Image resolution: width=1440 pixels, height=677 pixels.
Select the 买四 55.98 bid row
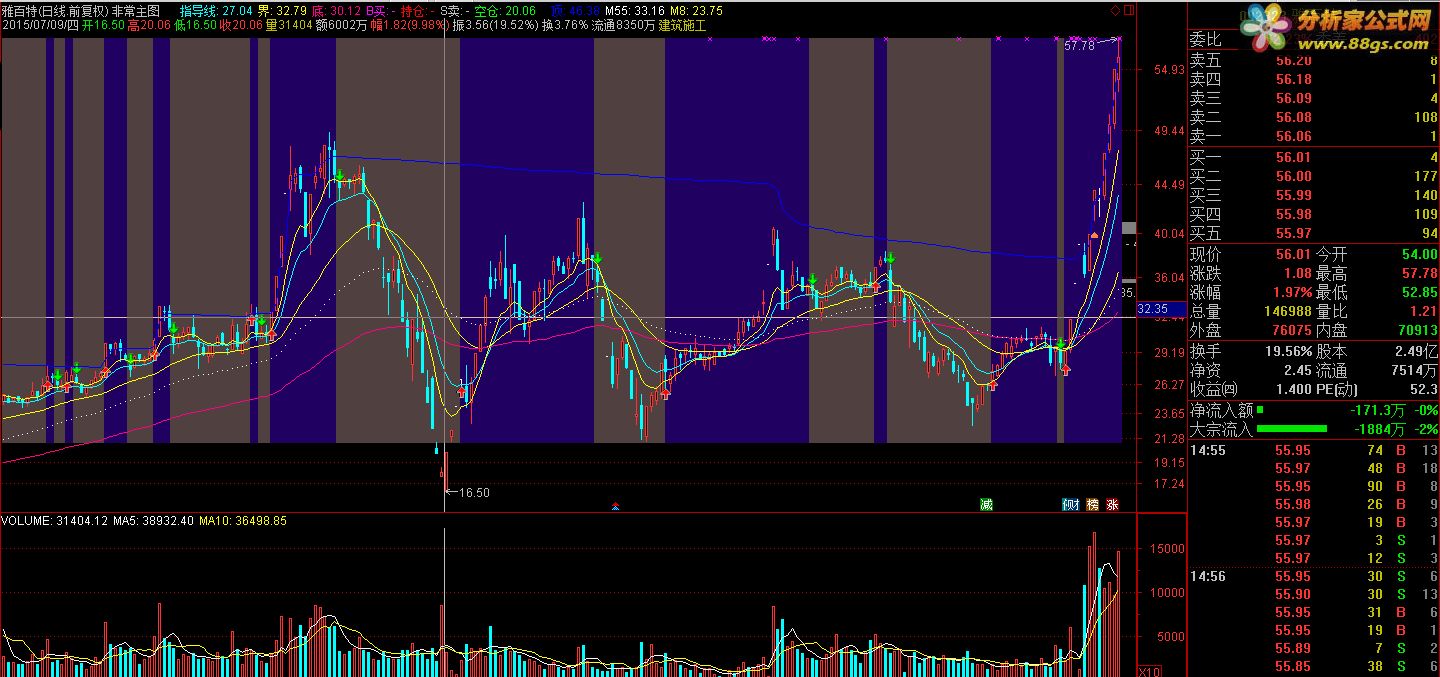1312,214
